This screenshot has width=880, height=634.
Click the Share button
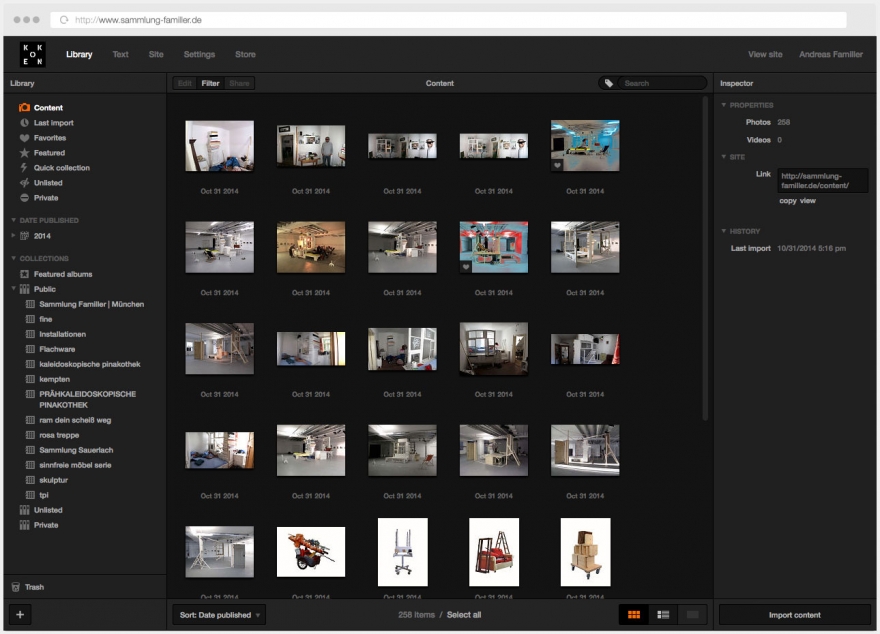pyautogui.click(x=239, y=83)
